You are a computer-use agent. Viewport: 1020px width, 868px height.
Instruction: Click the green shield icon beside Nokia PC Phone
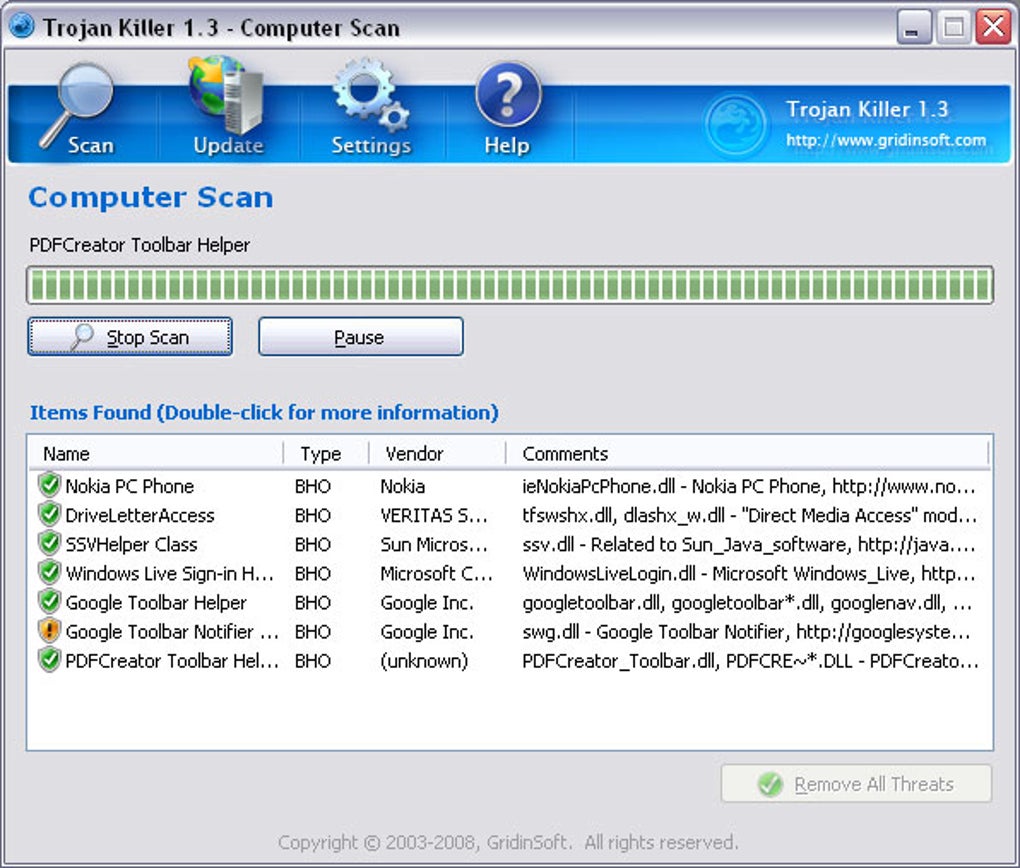click(49, 485)
